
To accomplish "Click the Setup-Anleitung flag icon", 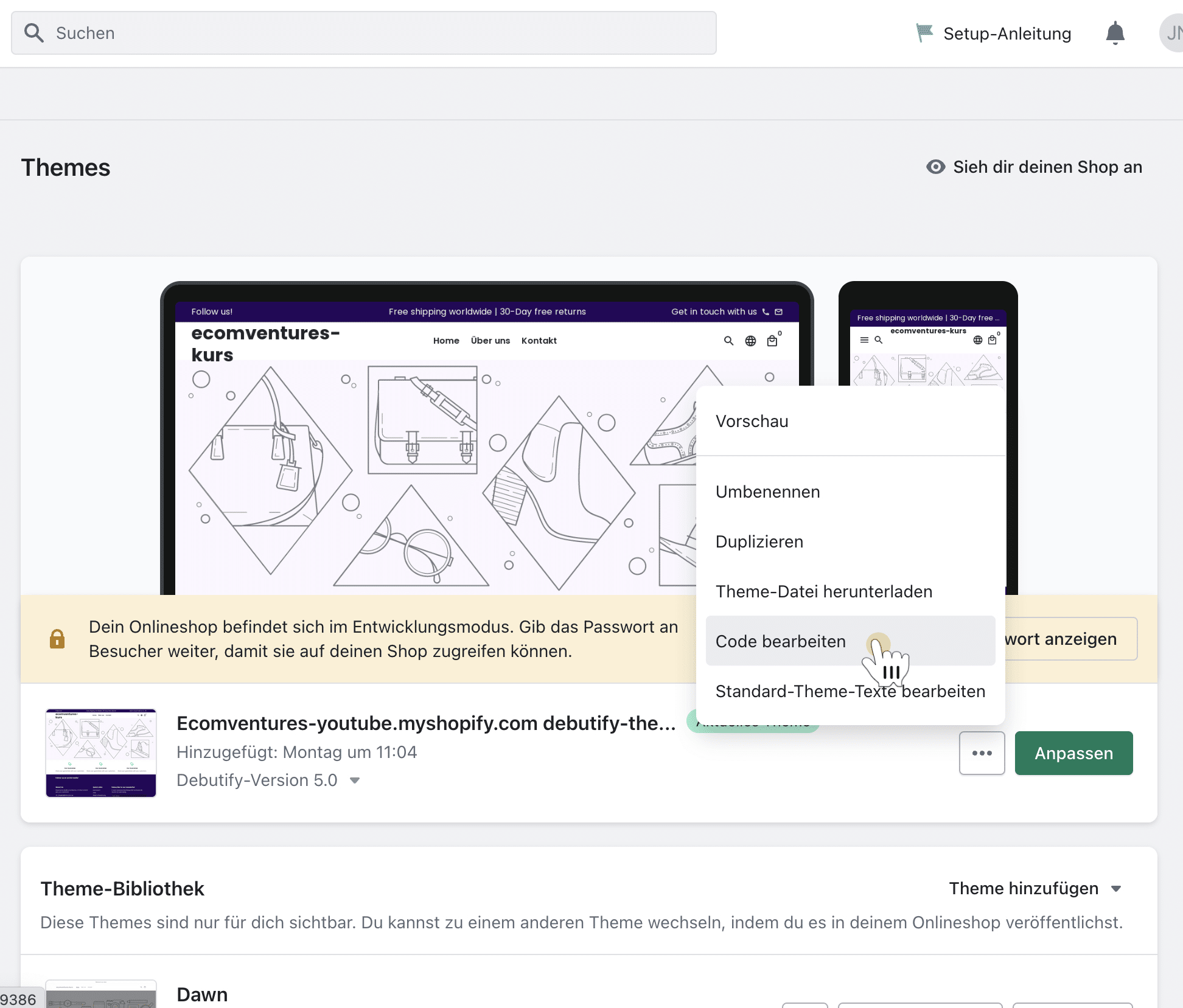I will [924, 33].
